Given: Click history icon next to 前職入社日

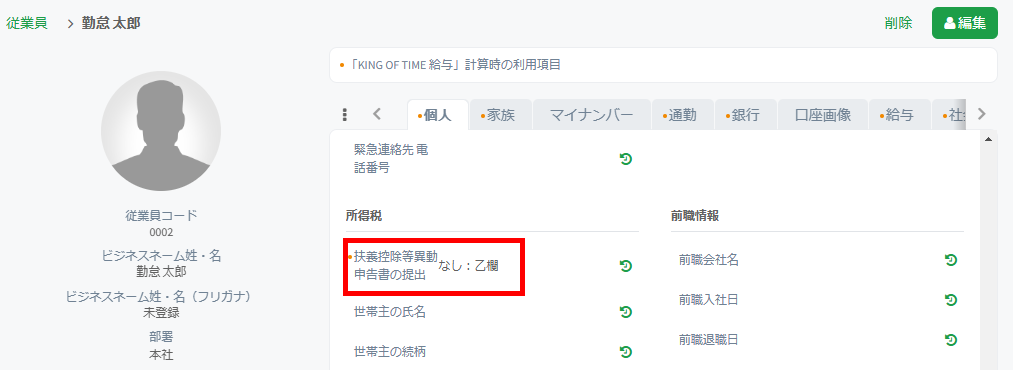Looking at the screenshot, I should pos(950,300).
